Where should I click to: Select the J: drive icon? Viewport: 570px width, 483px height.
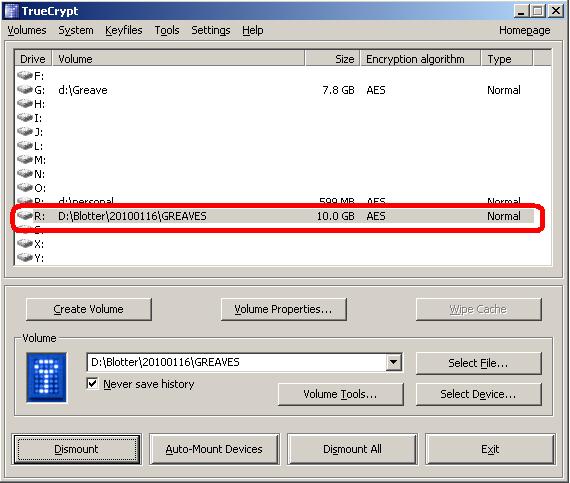point(25,132)
